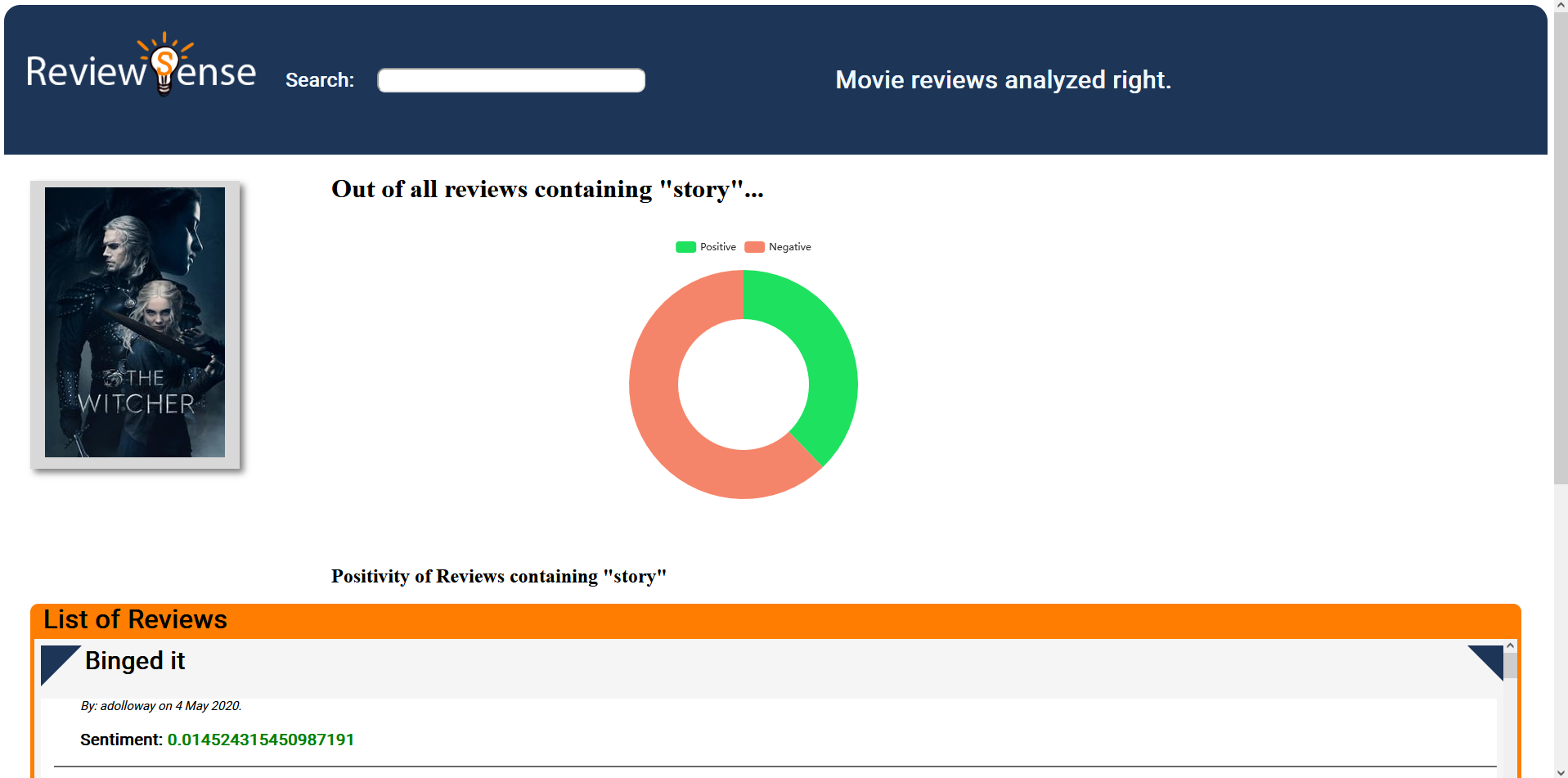This screenshot has width=1568, height=778.
Task: Click inside the Search input field
Action: (x=510, y=79)
